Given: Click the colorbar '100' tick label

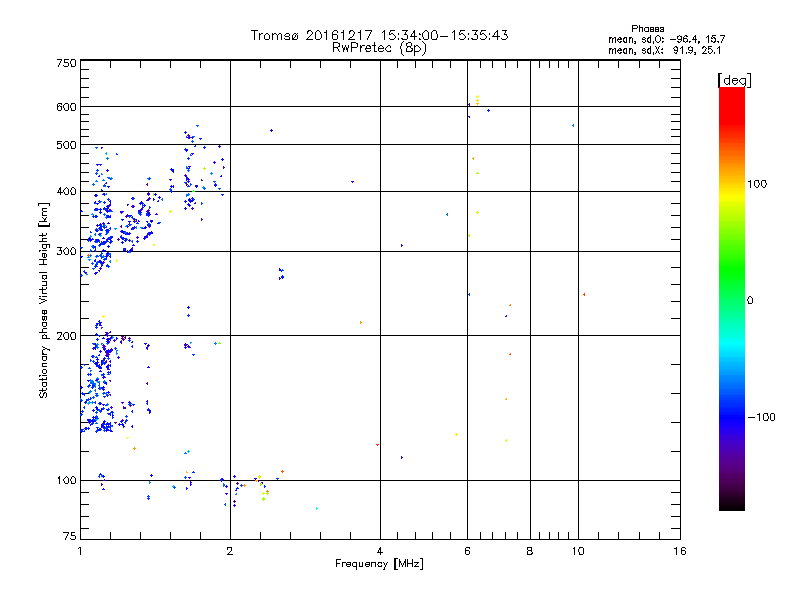Looking at the screenshot, I should (x=757, y=184).
